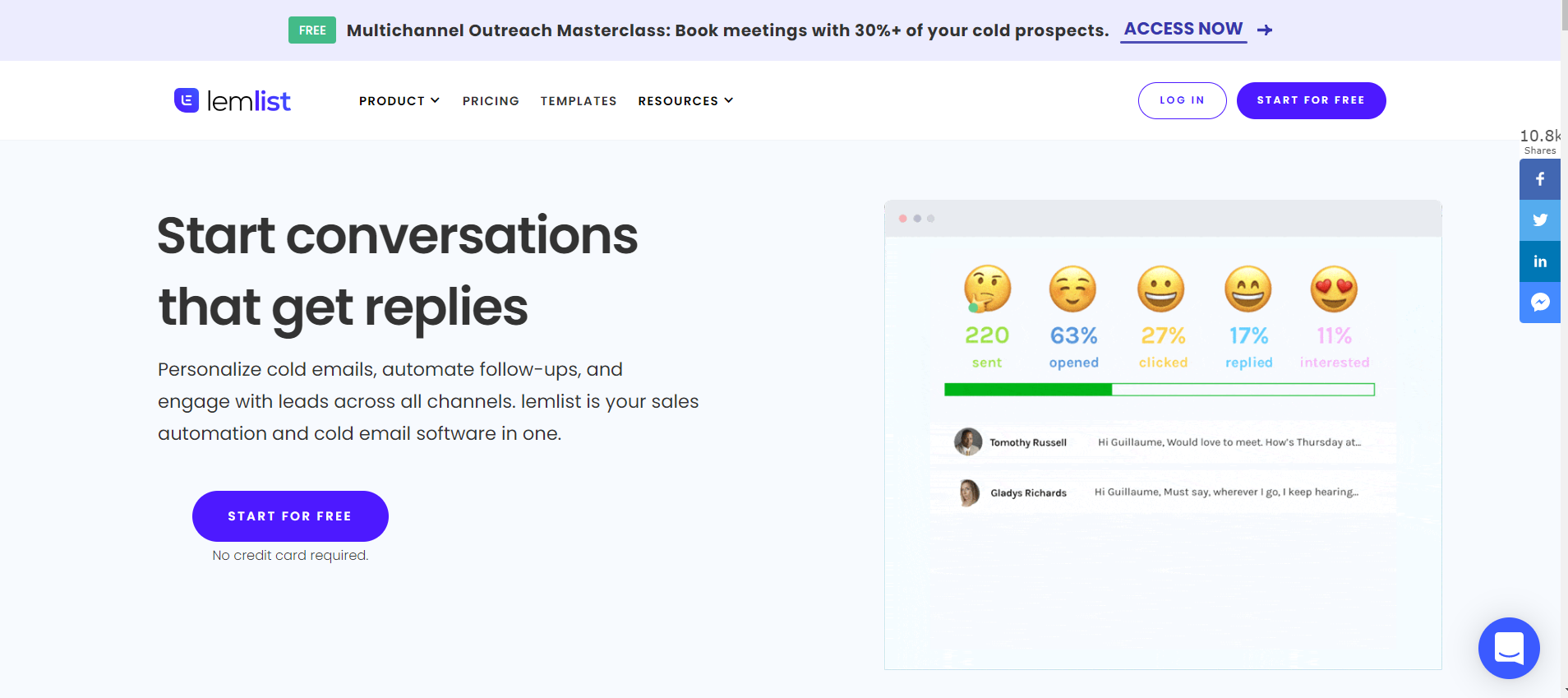Click the '220' sent stat
1568x698 pixels.
[987, 335]
